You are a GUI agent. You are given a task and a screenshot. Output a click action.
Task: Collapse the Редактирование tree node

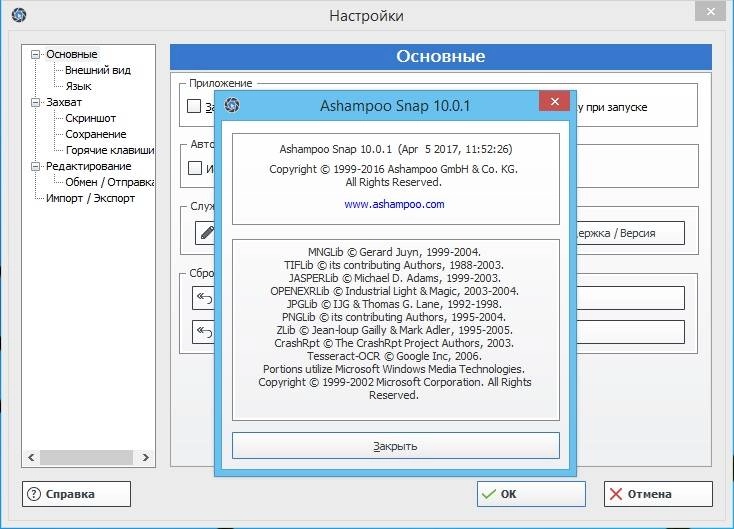tap(35, 166)
